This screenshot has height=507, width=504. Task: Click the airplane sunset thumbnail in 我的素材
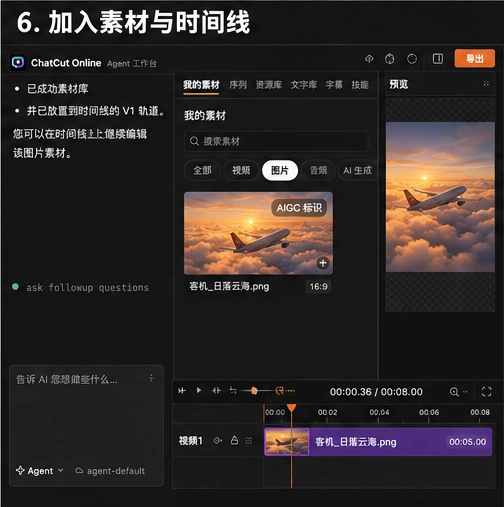coord(258,233)
